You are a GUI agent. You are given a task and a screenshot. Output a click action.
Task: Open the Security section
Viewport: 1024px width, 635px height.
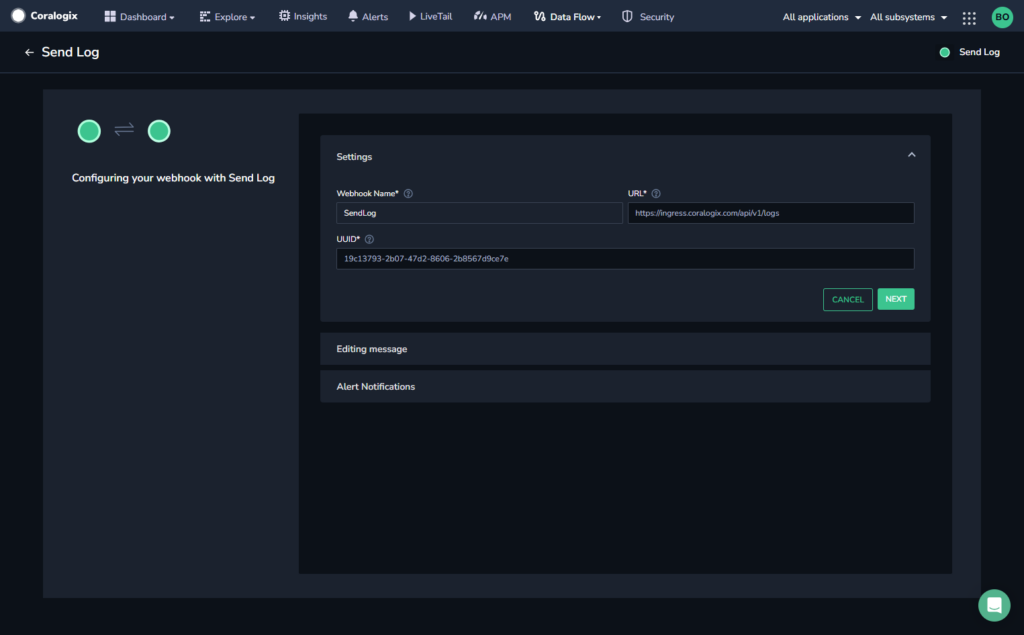coord(648,16)
